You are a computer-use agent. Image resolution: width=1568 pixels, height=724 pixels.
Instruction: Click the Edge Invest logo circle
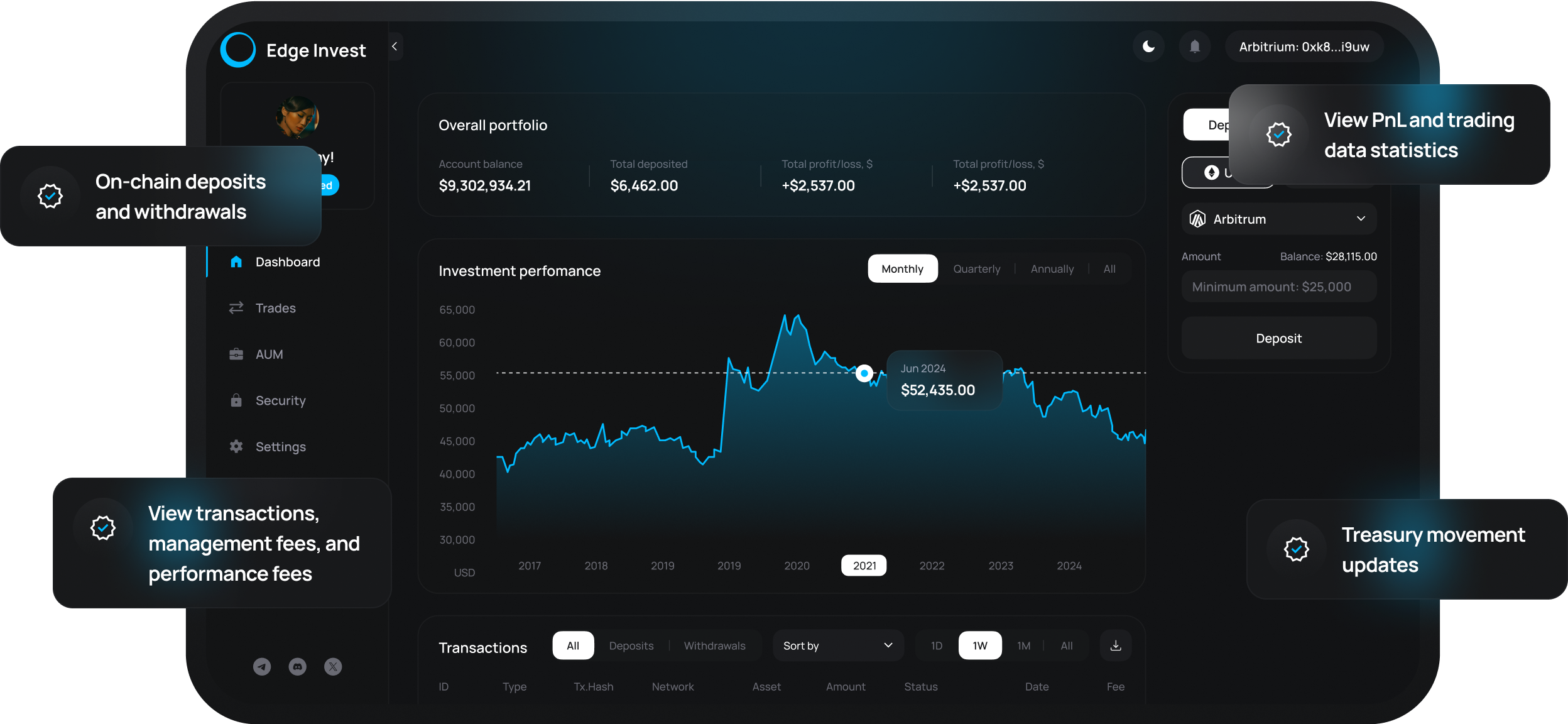point(238,50)
